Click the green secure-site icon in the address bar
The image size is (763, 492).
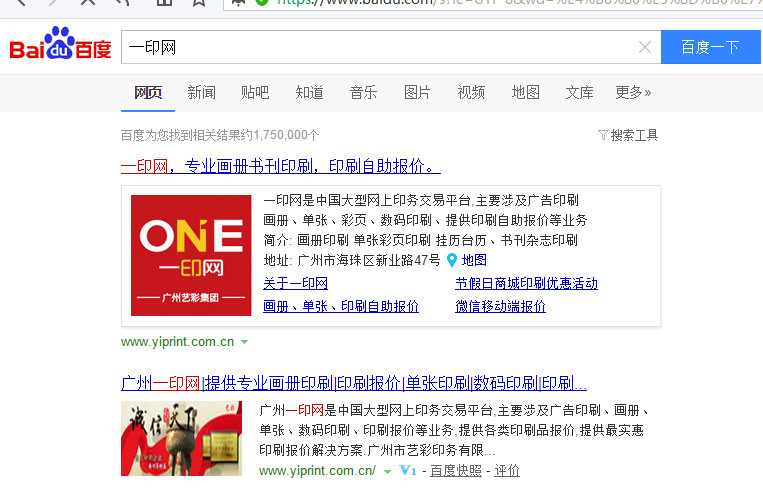[262, 2]
